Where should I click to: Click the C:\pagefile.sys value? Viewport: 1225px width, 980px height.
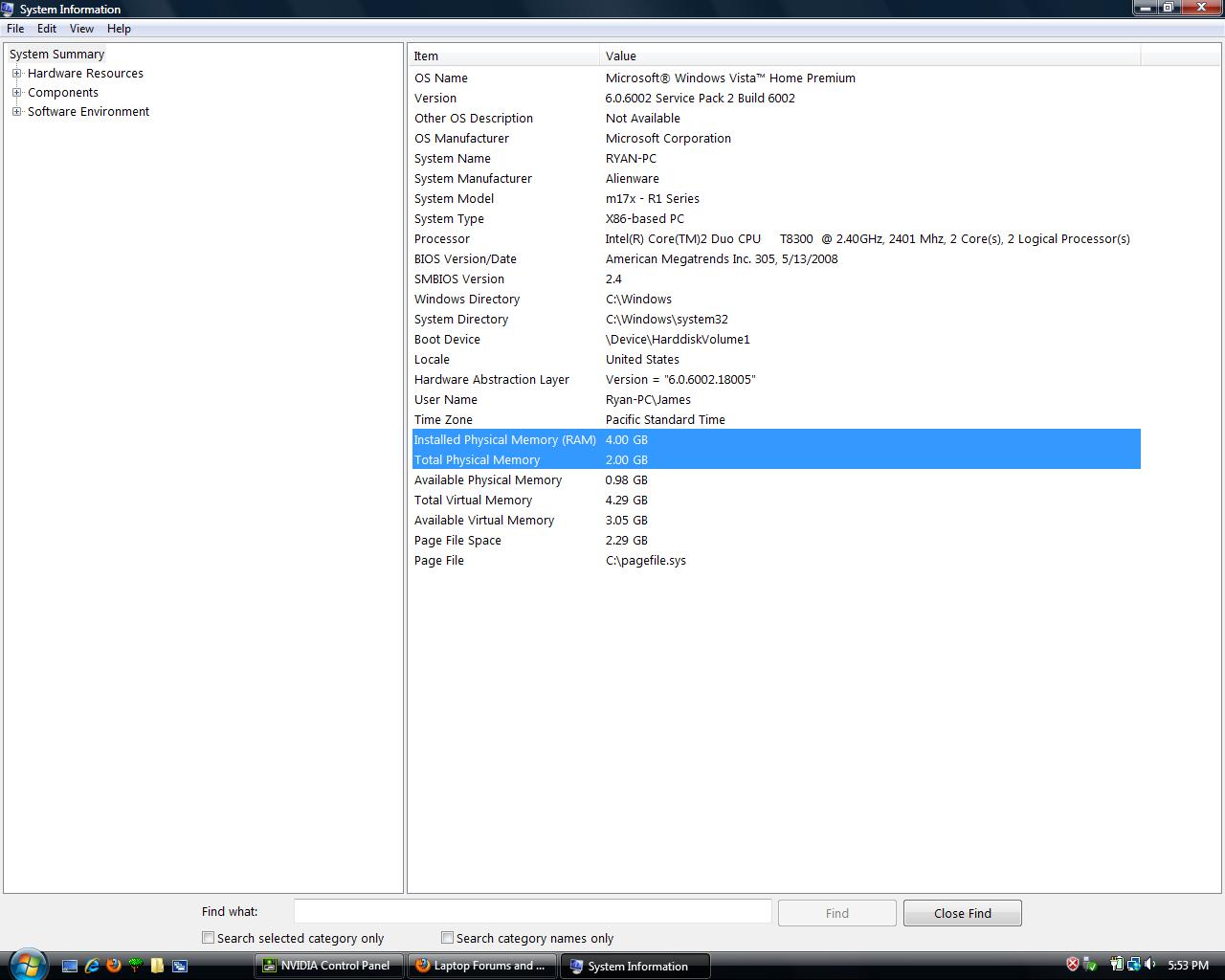[646, 561]
